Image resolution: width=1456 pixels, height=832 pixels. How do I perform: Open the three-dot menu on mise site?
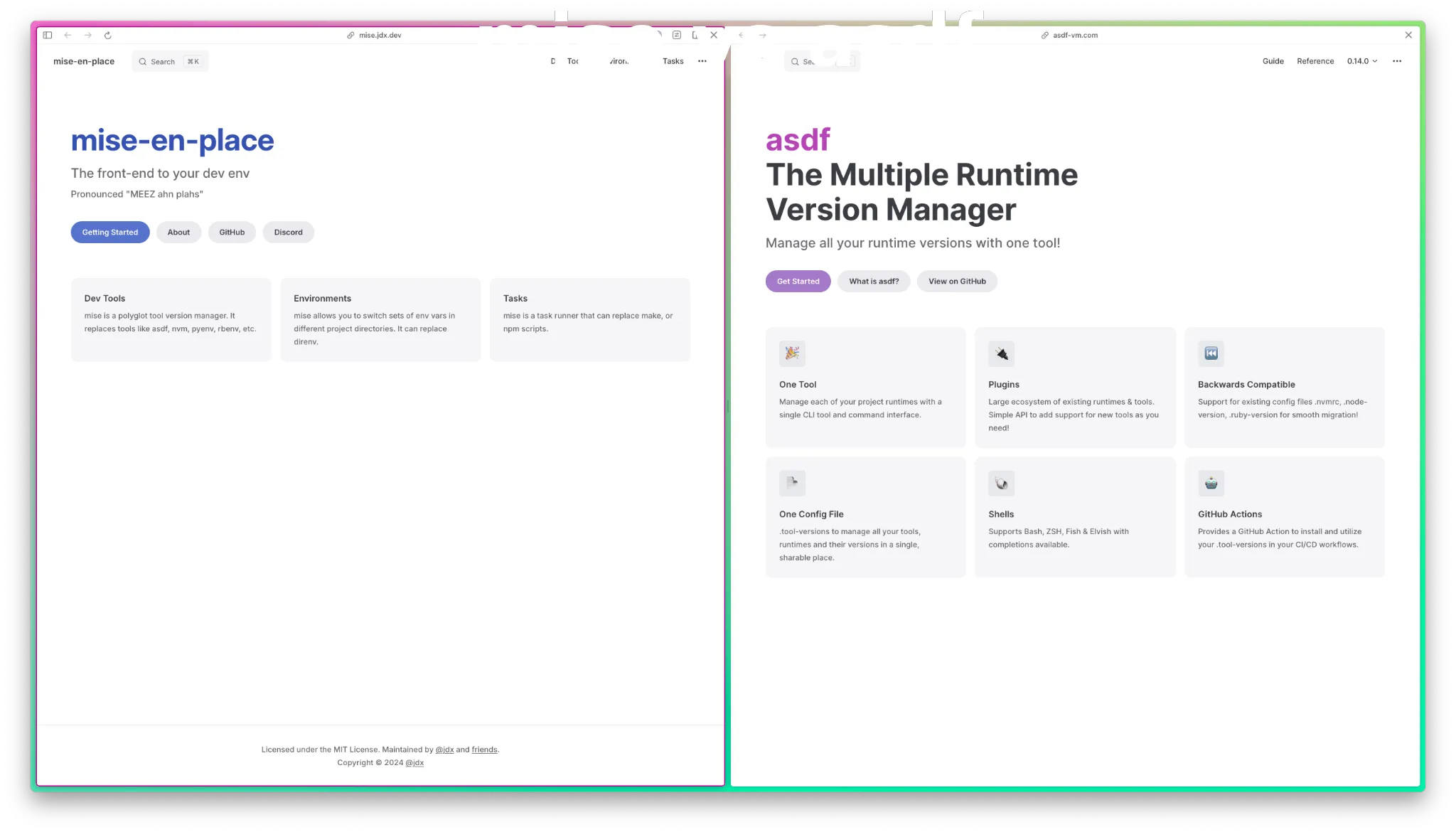pyautogui.click(x=702, y=61)
